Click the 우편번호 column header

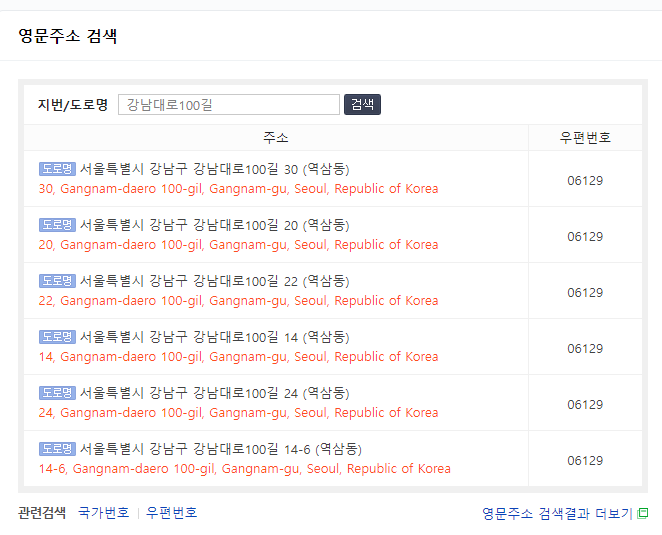(x=585, y=137)
